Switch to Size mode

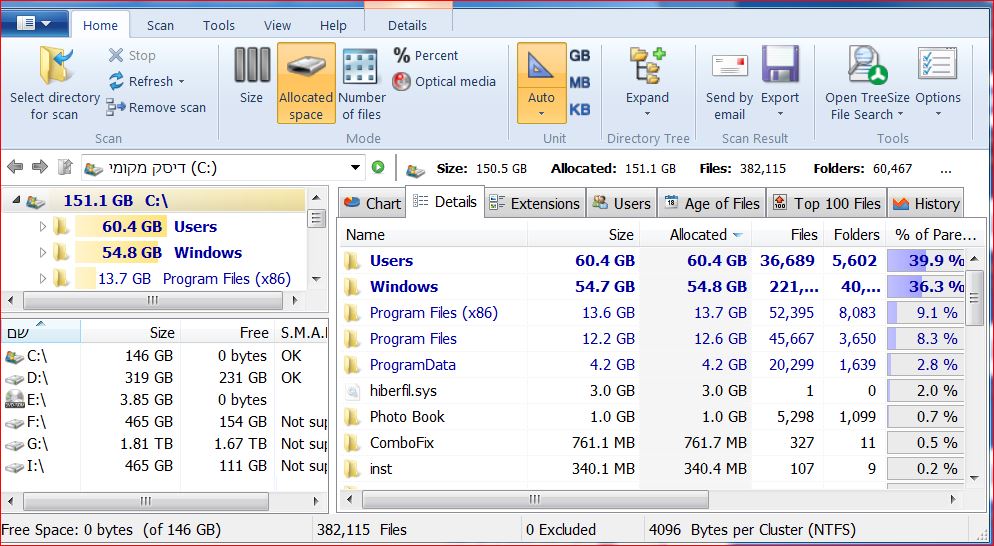[x=252, y=76]
